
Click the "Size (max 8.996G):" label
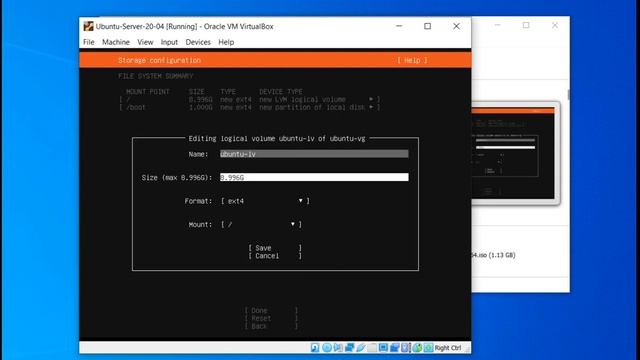(177, 178)
